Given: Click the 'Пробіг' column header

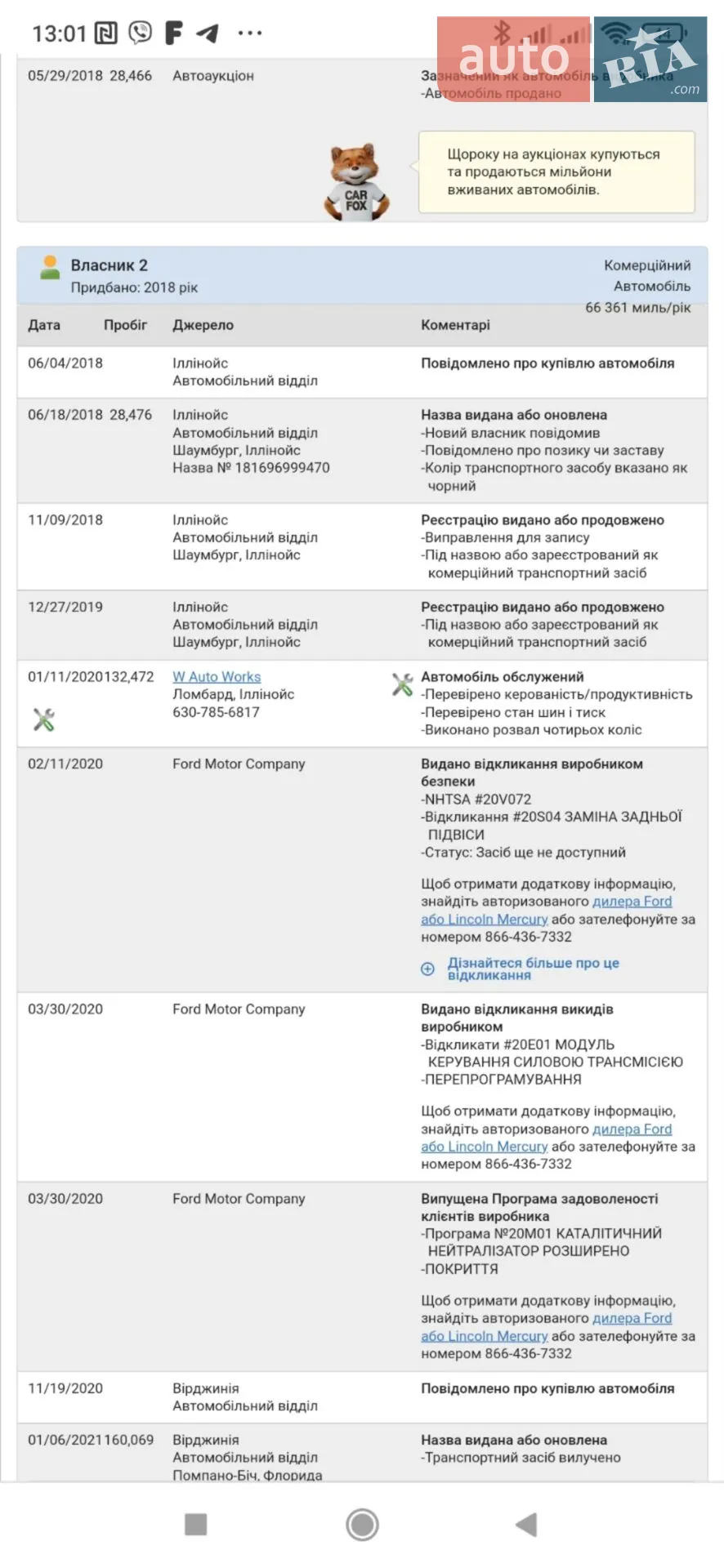Looking at the screenshot, I should [x=125, y=325].
